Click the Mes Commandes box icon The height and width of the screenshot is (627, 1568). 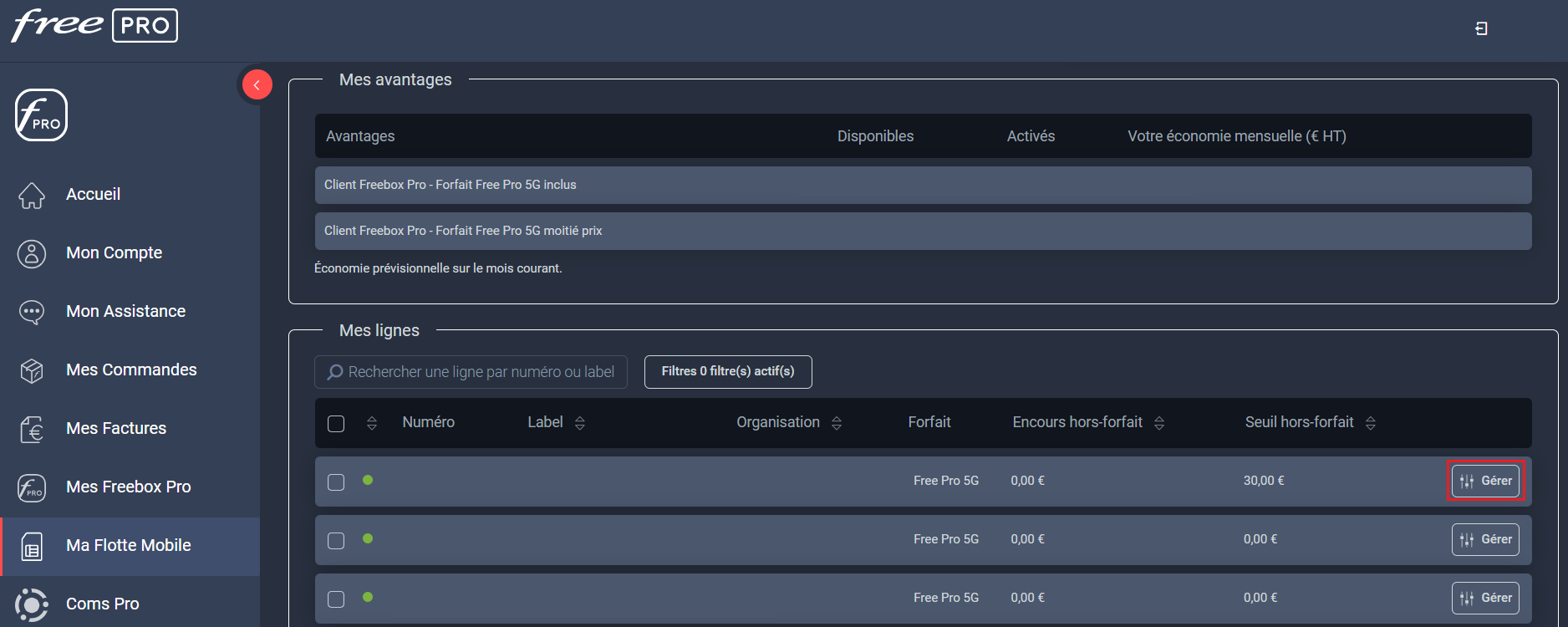[x=32, y=370]
